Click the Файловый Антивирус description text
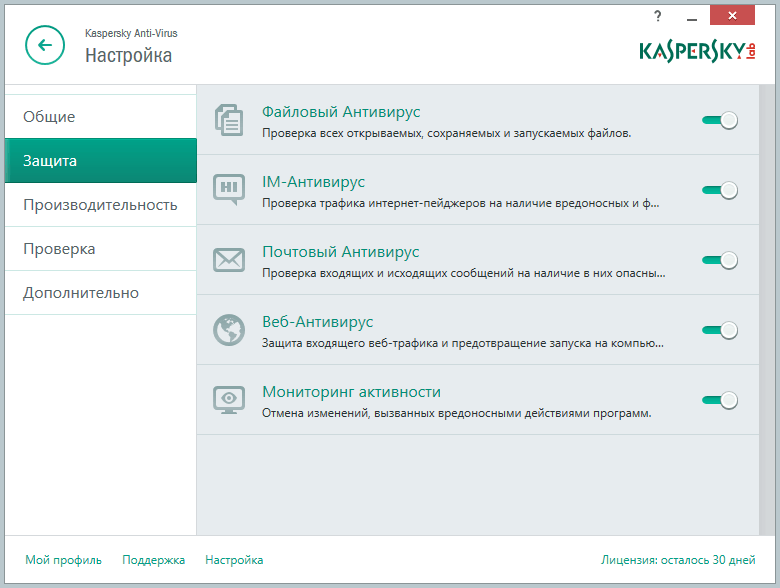This screenshot has height=588, width=780. pyautogui.click(x=446, y=133)
